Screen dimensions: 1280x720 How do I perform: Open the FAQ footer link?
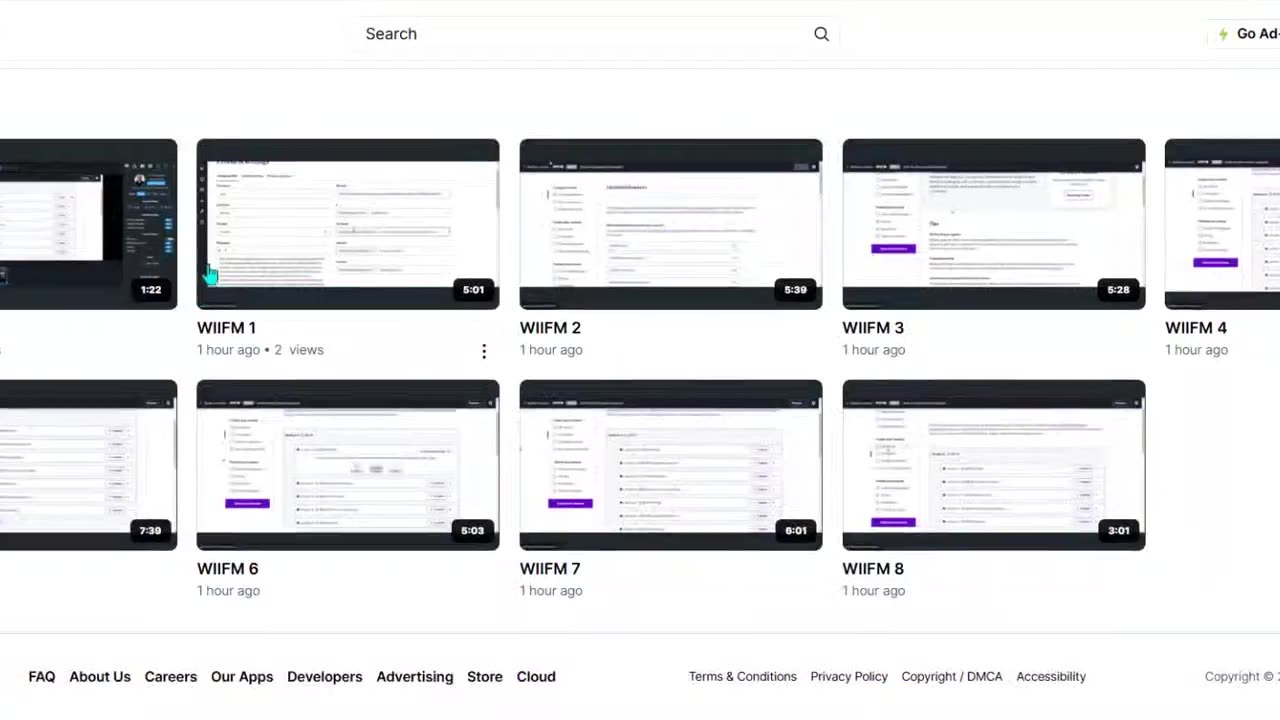(42, 677)
